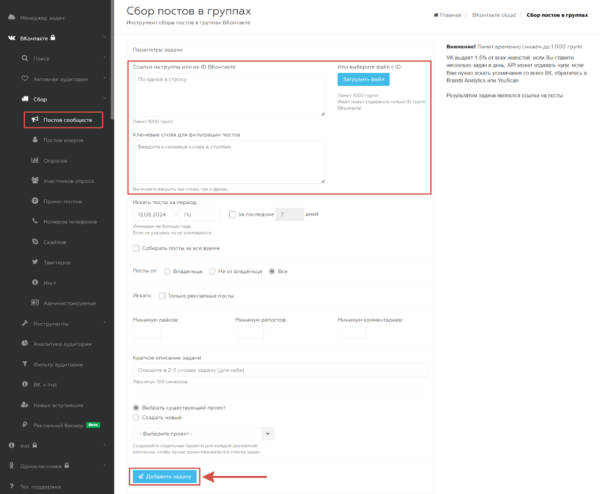The image size is (600, 494).
Task: Click the user icon beside Постов юзеров
Action: 35,140
